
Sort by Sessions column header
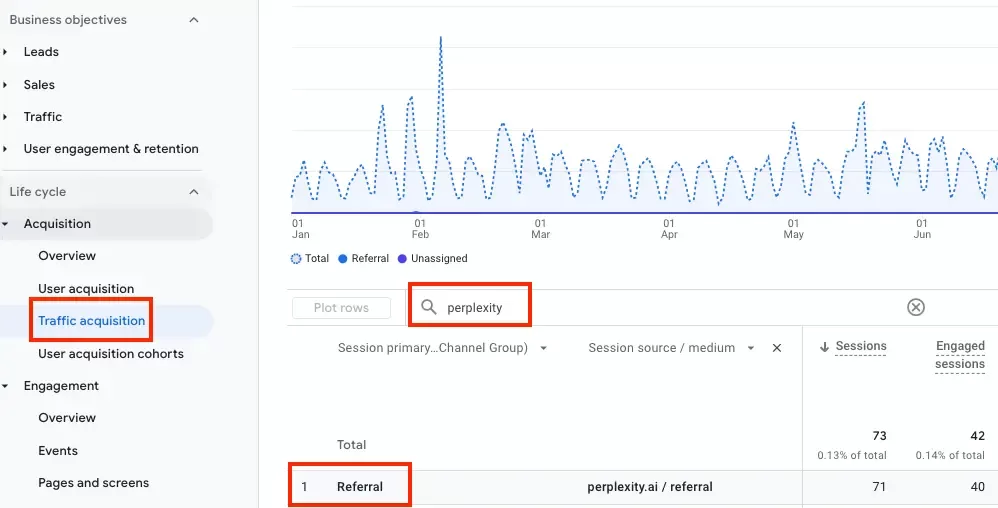861,346
